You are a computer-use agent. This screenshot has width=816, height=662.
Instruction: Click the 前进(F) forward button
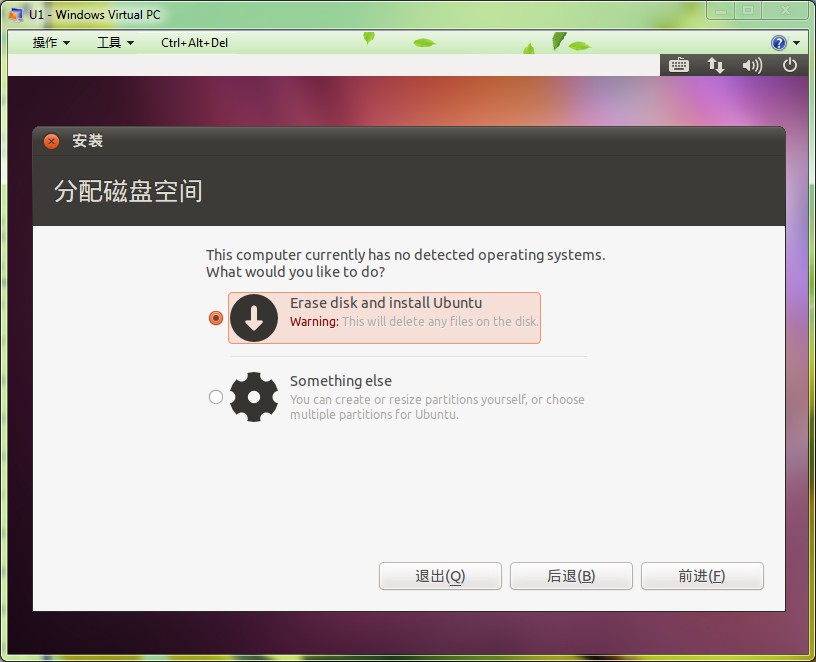[x=702, y=576]
